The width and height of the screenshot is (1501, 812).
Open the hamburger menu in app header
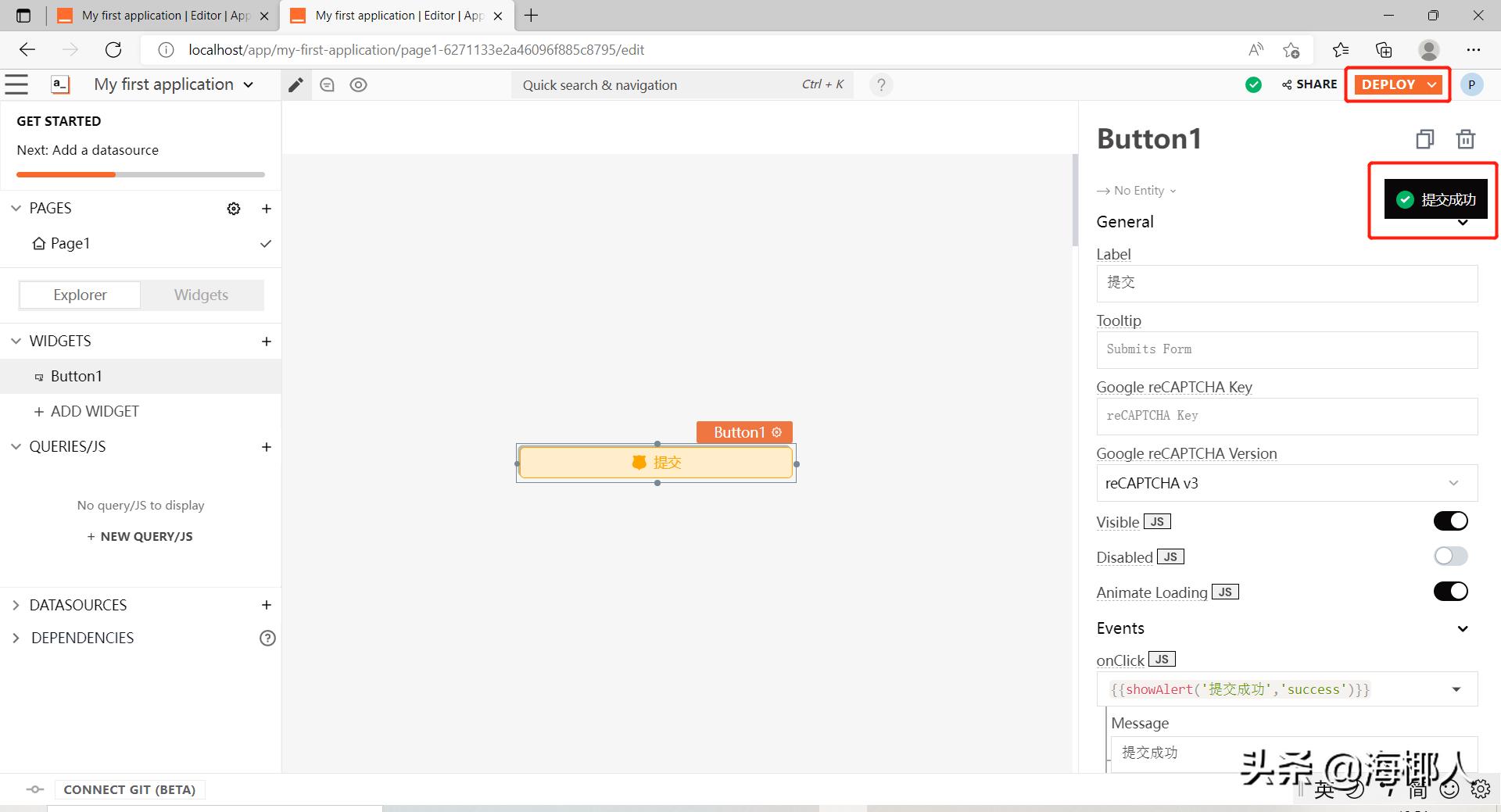pos(16,84)
